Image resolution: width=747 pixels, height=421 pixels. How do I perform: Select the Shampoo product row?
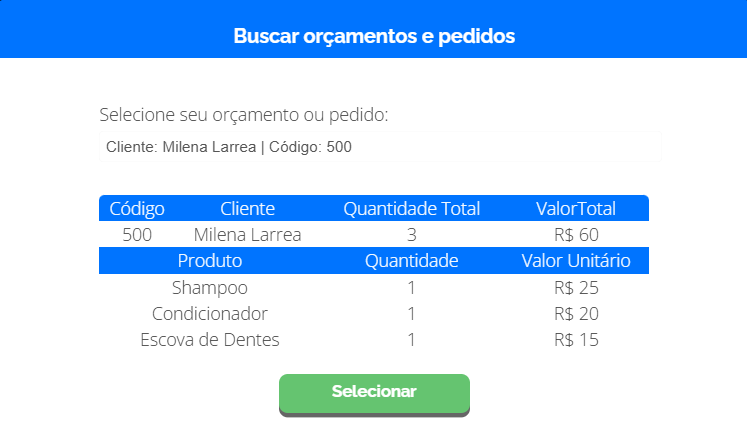(210, 288)
